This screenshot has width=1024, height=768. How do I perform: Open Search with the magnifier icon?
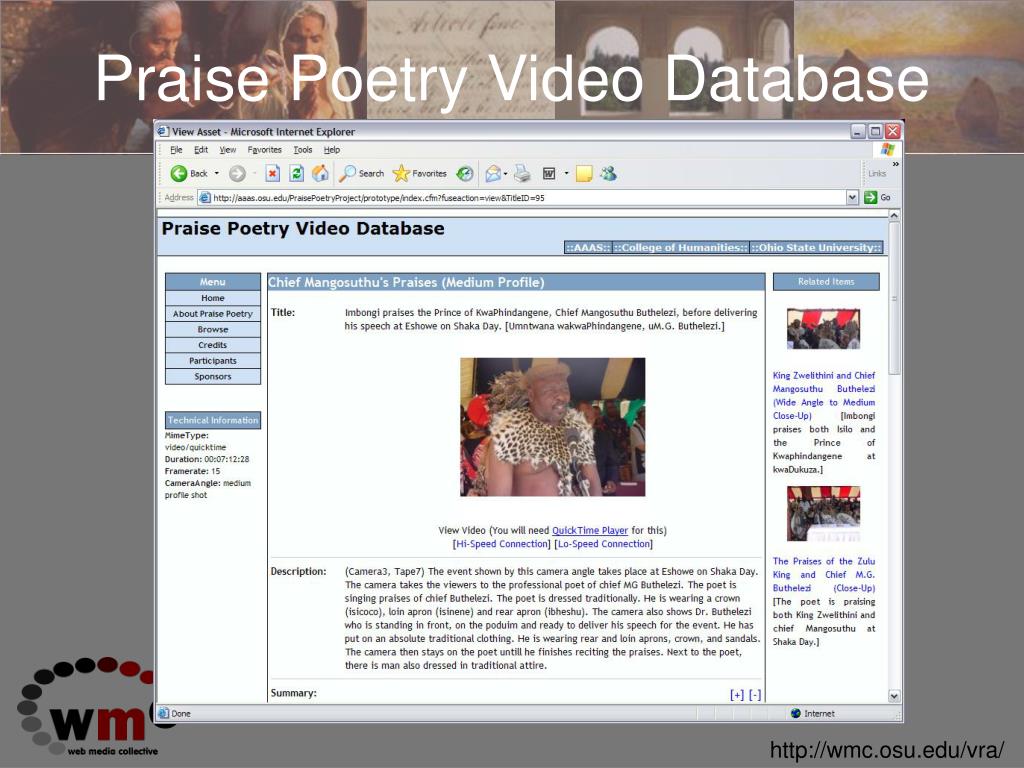(x=347, y=174)
